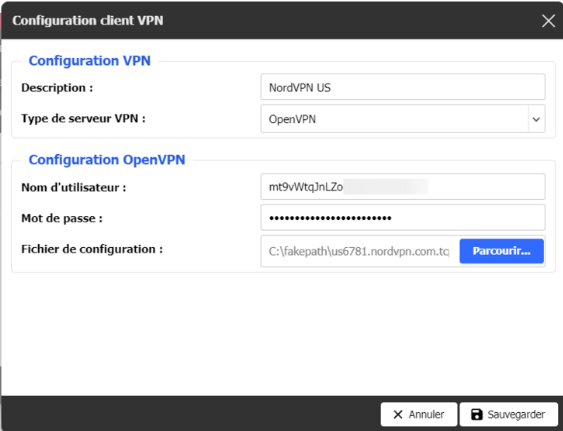The width and height of the screenshot is (563, 431).
Task: Click the Parcourir... browse button
Action: [x=501, y=251]
